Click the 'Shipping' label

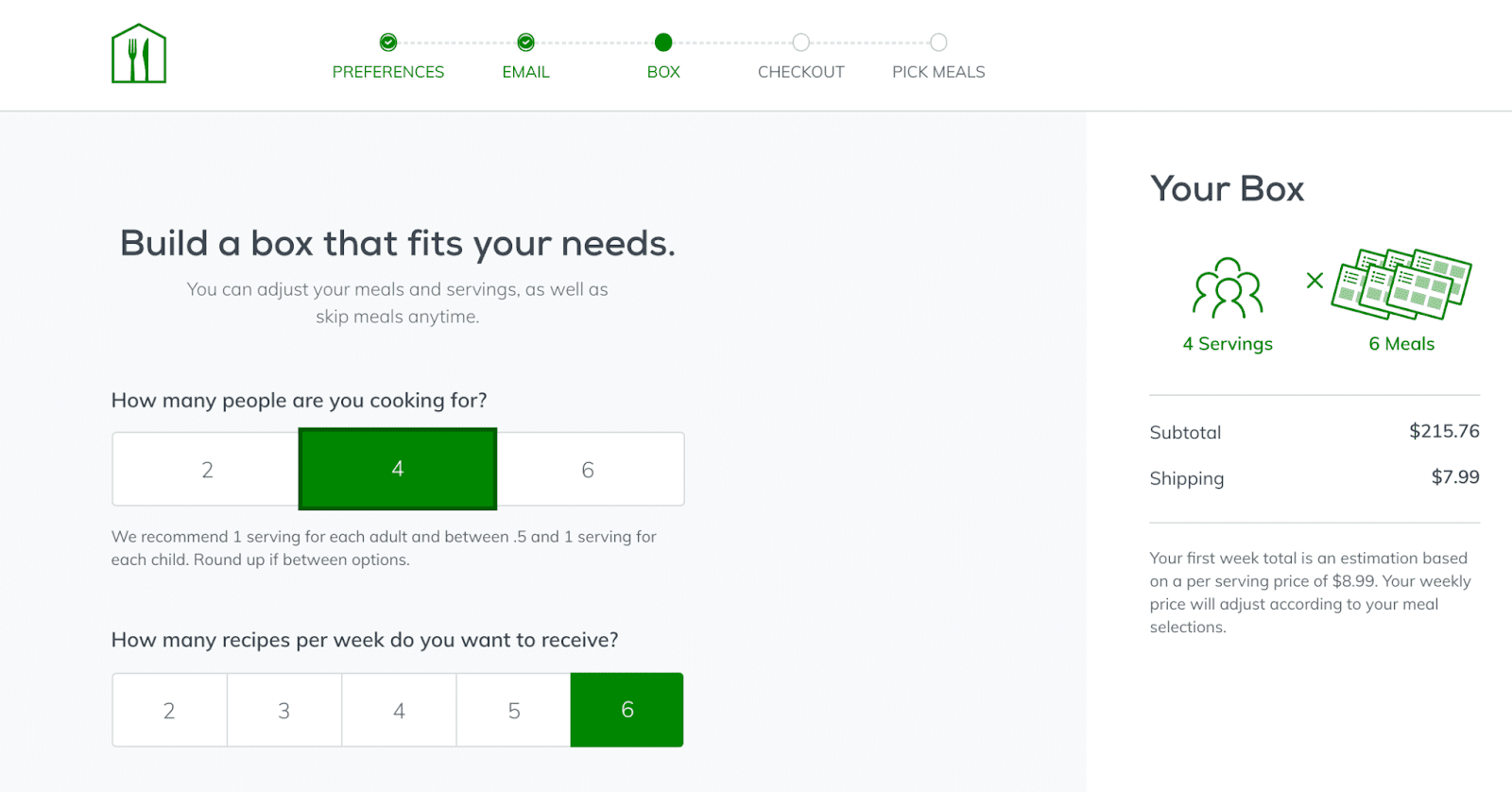(1187, 479)
